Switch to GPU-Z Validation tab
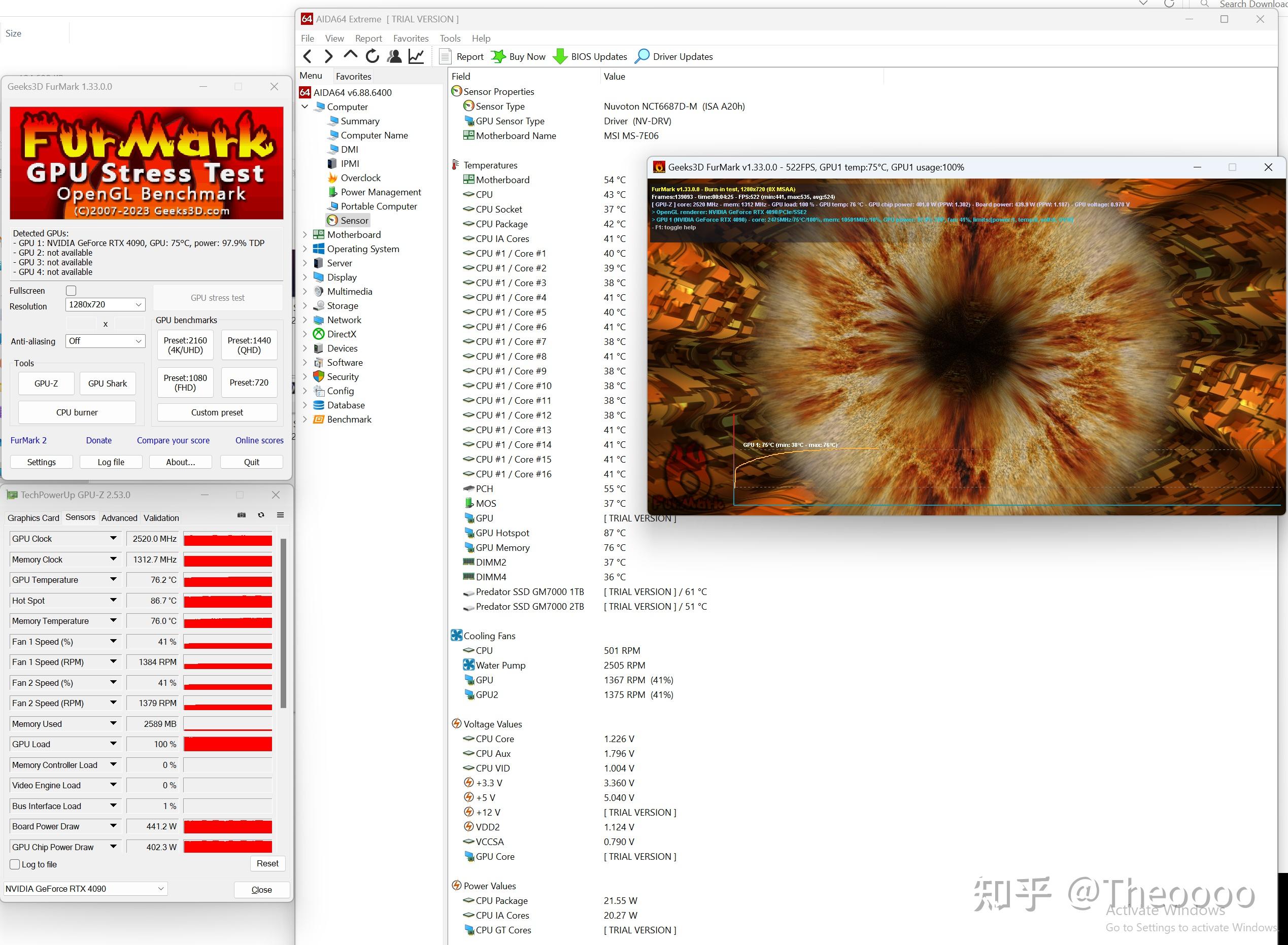The height and width of the screenshot is (945, 1288). [161, 518]
